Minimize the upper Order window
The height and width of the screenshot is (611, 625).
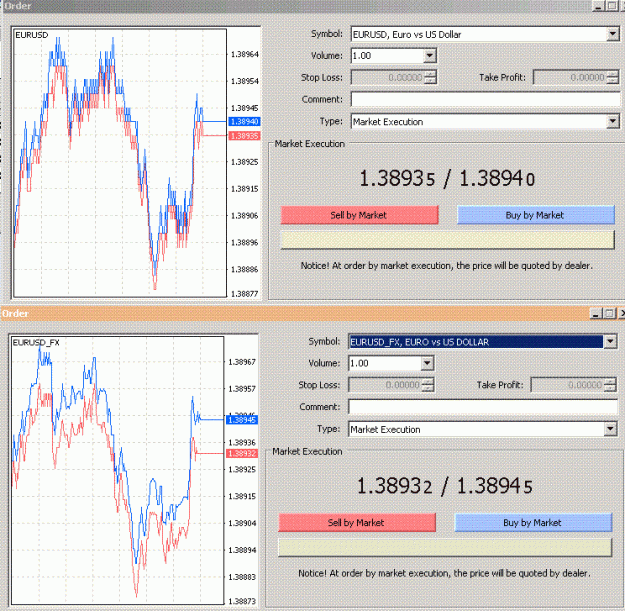(x=597, y=6)
